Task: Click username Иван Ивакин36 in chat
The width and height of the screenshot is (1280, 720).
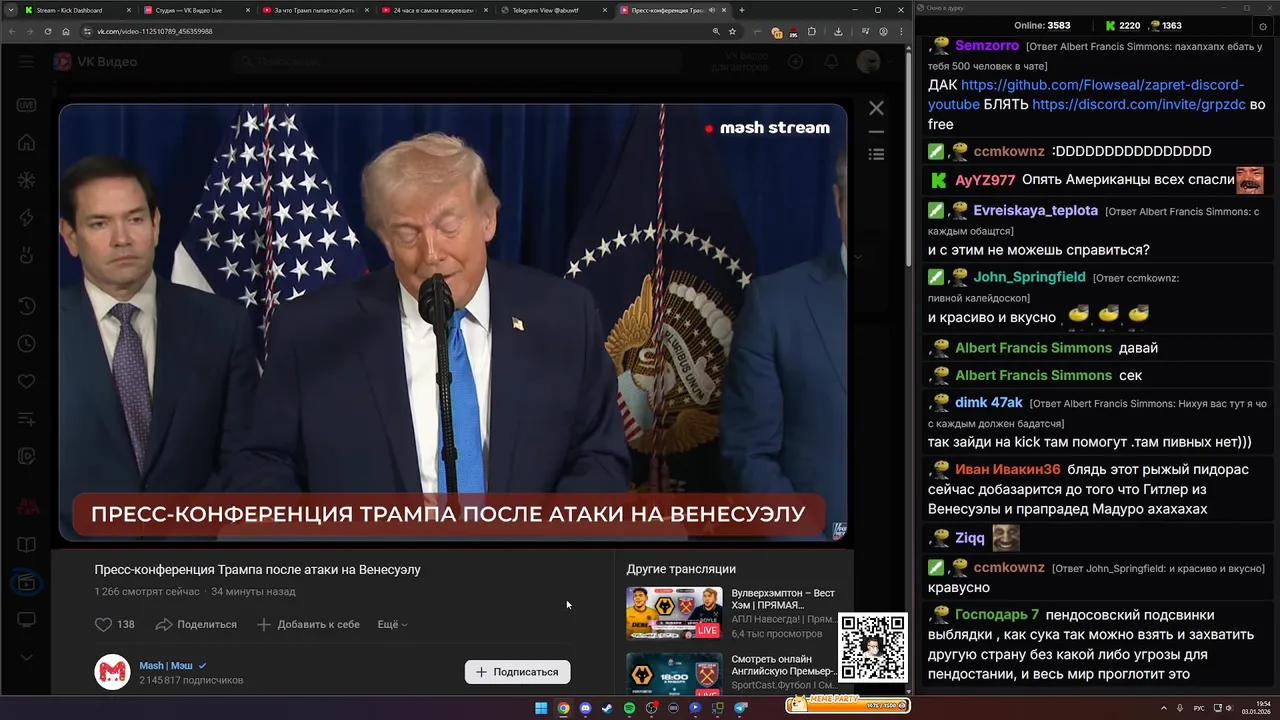Action: (x=1007, y=469)
